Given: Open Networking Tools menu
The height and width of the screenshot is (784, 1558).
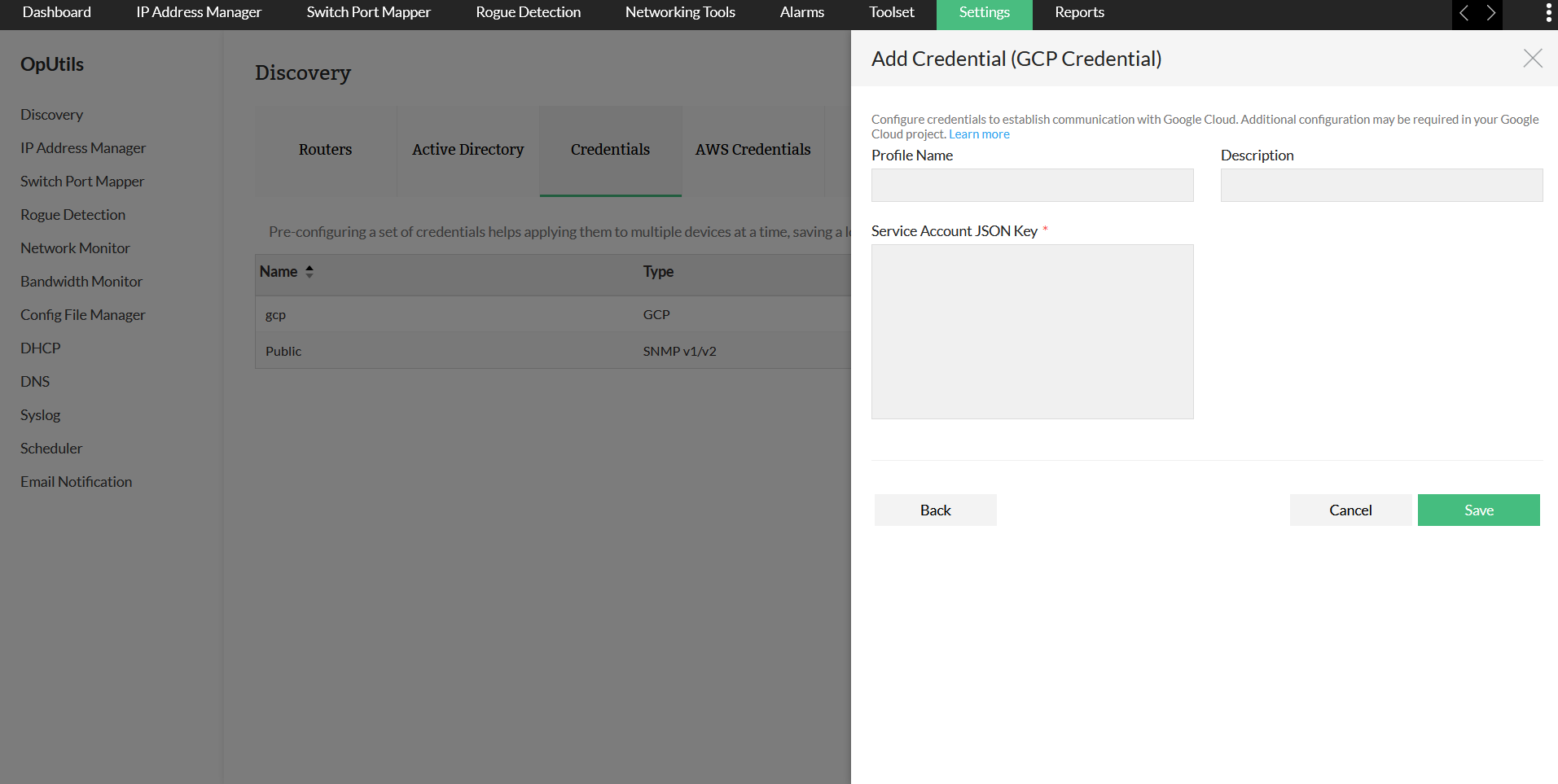Looking at the screenshot, I should coord(680,12).
